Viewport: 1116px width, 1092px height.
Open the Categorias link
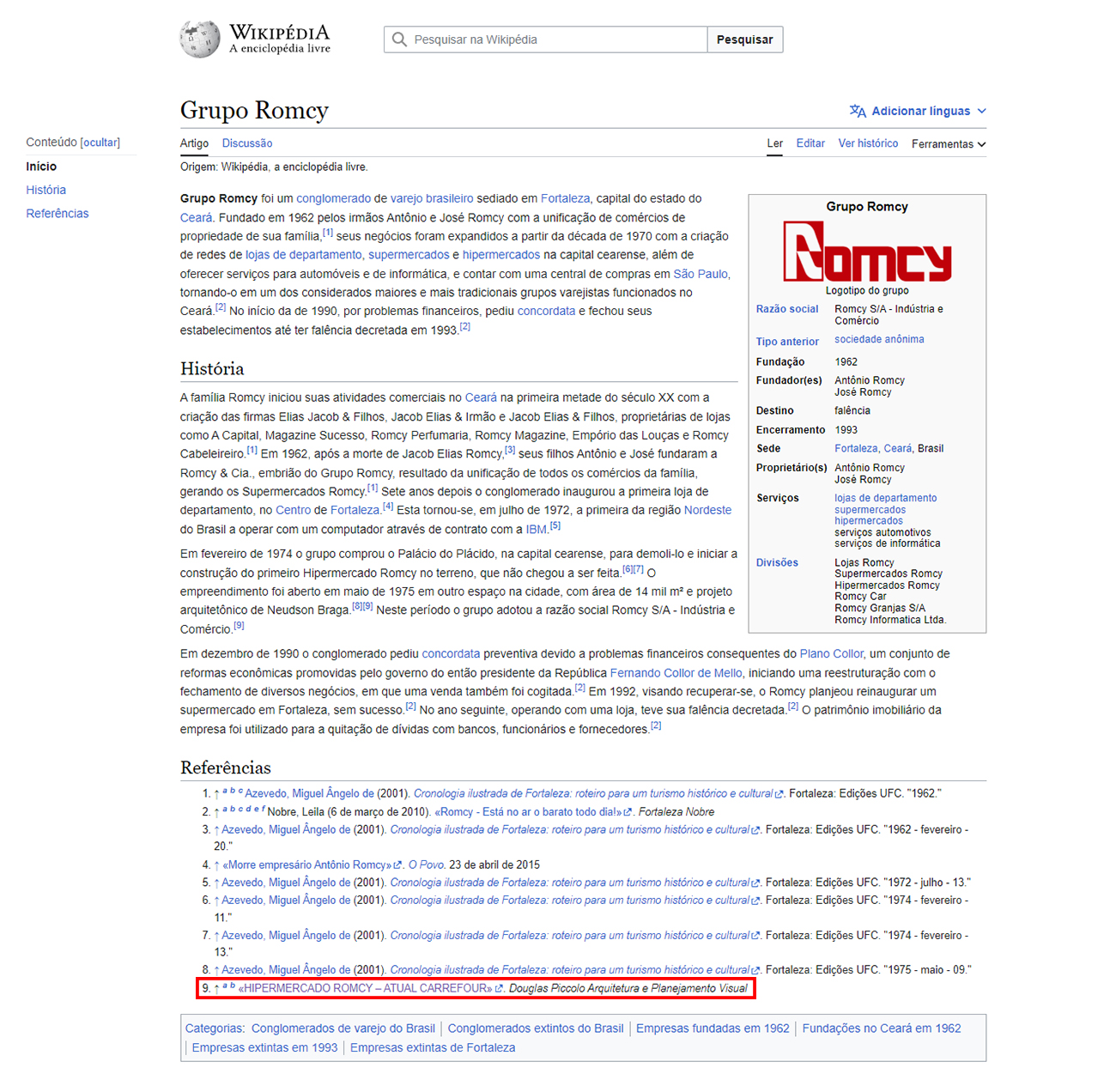click(214, 1028)
